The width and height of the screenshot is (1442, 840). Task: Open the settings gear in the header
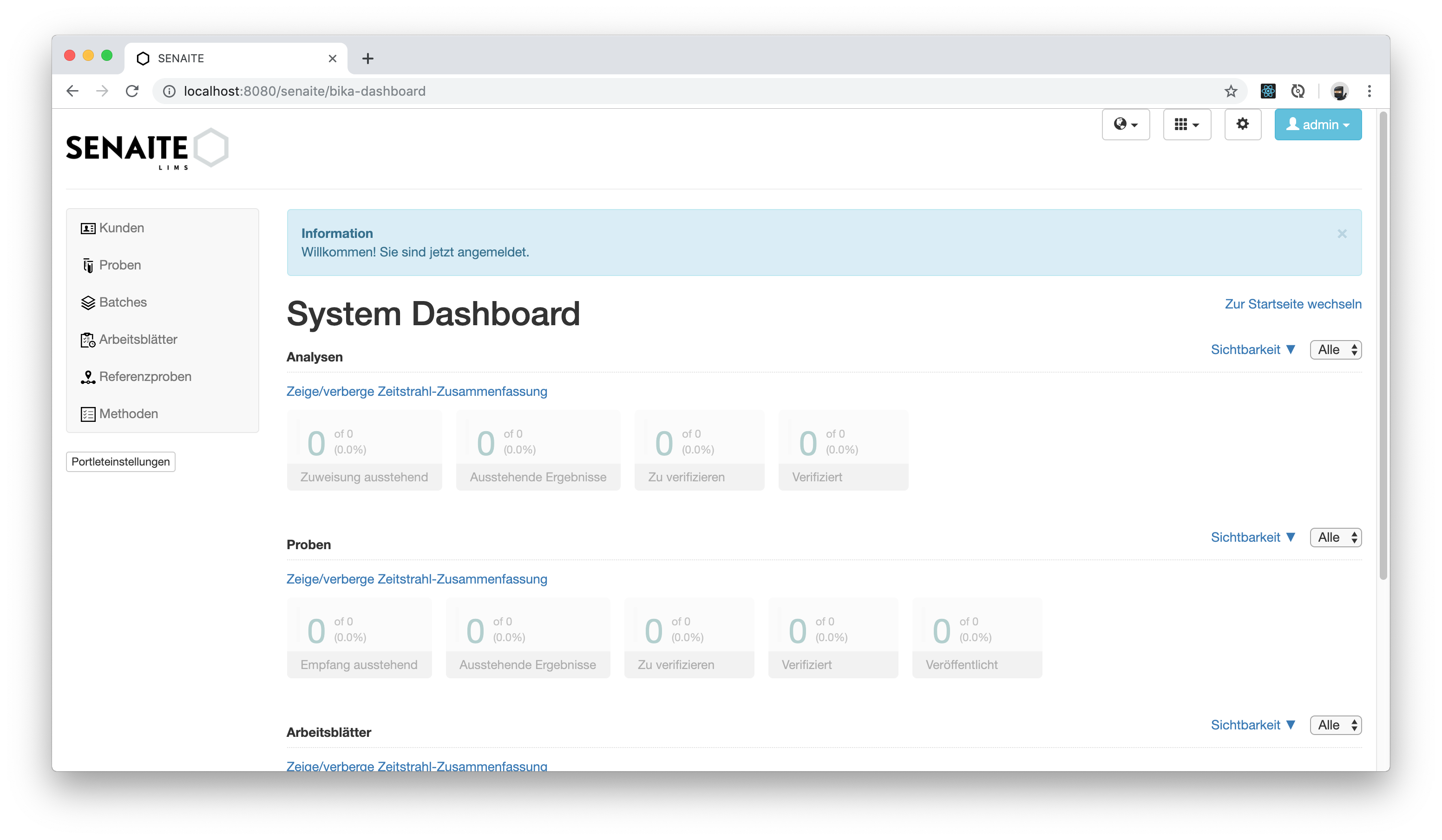click(x=1242, y=124)
